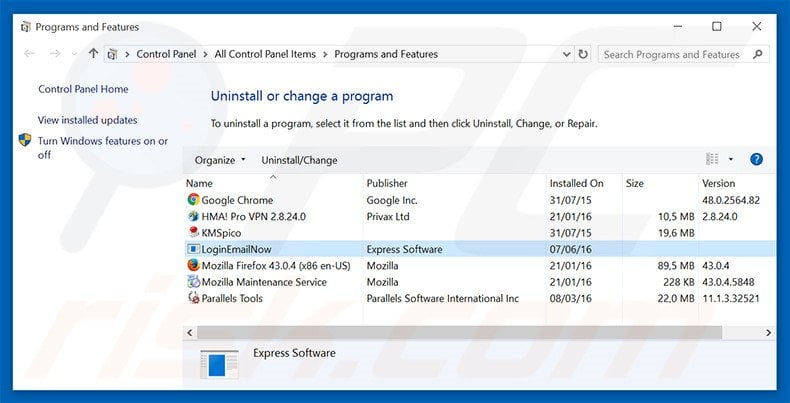Click the 228 KB size cell
Image resolution: width=790 pixels, height=403 pixels.
(679, 282)
